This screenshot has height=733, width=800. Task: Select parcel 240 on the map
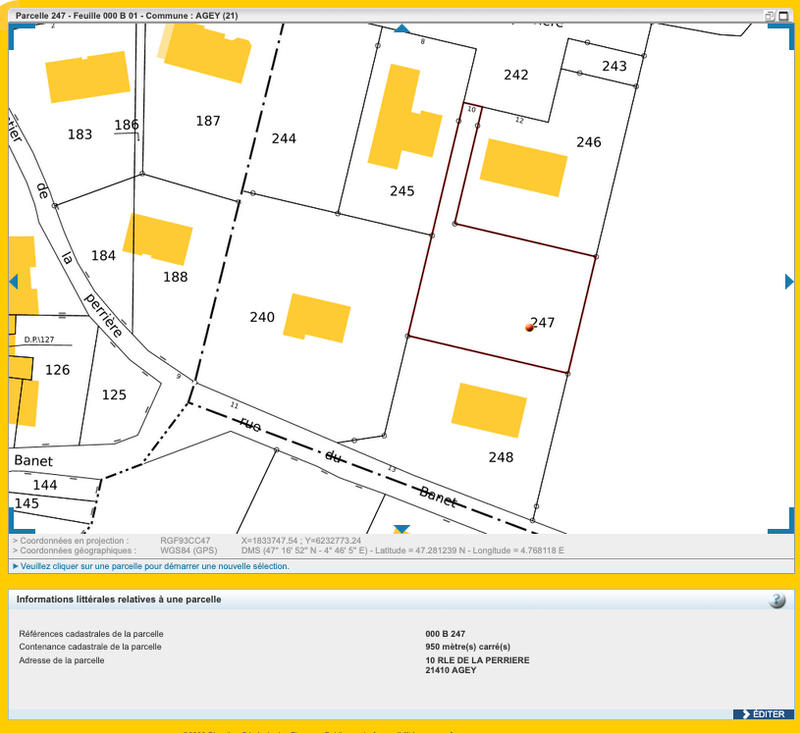[x=262, y=317]
